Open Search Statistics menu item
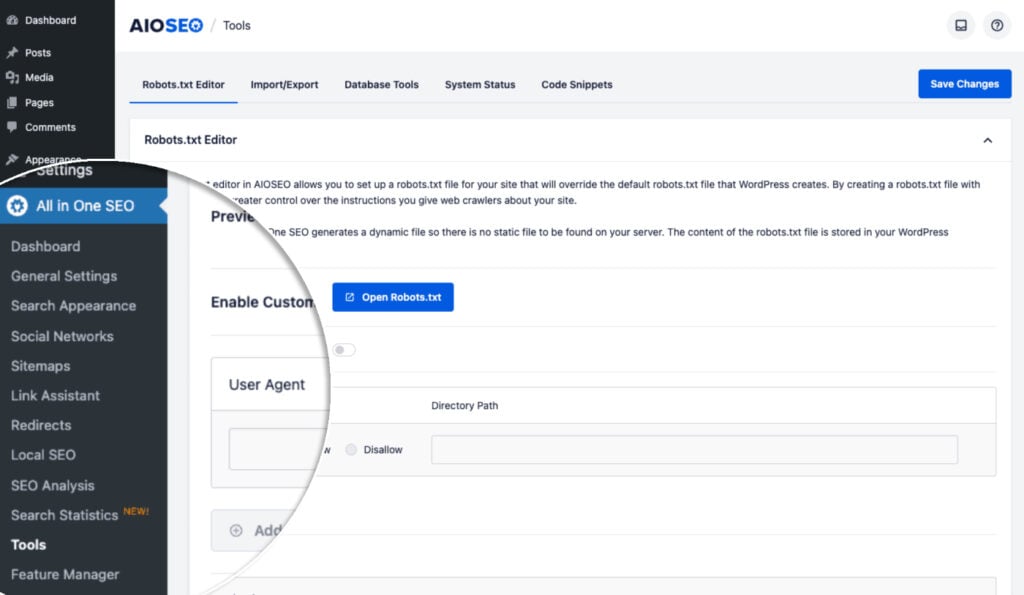The width and height of the screenshot is (1024, 595). [65, 515]
